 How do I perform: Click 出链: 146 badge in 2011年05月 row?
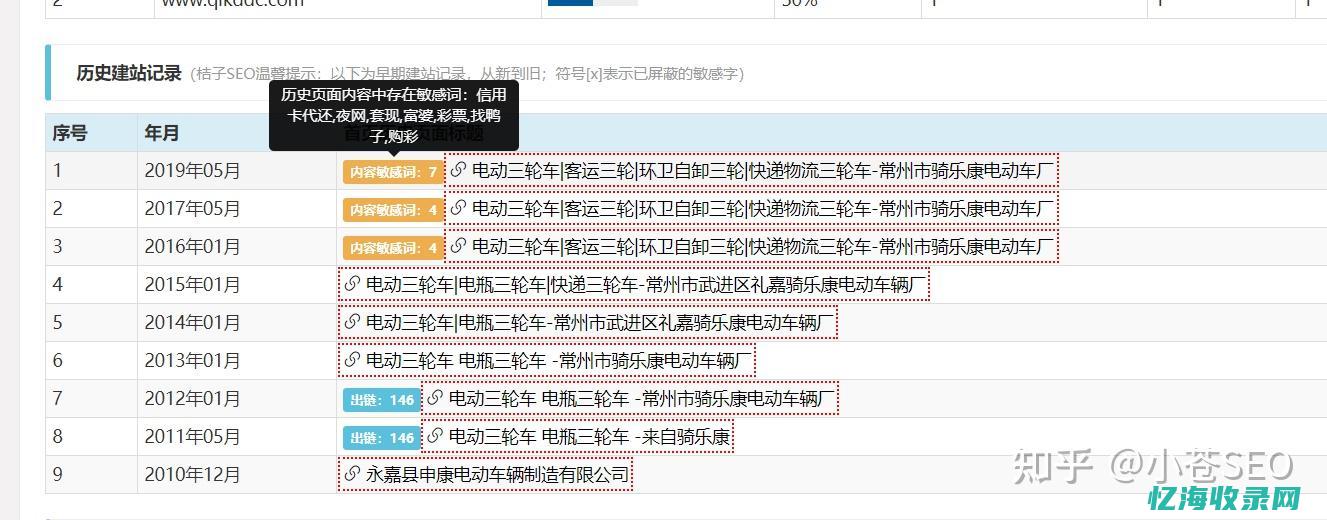(382, 438)
